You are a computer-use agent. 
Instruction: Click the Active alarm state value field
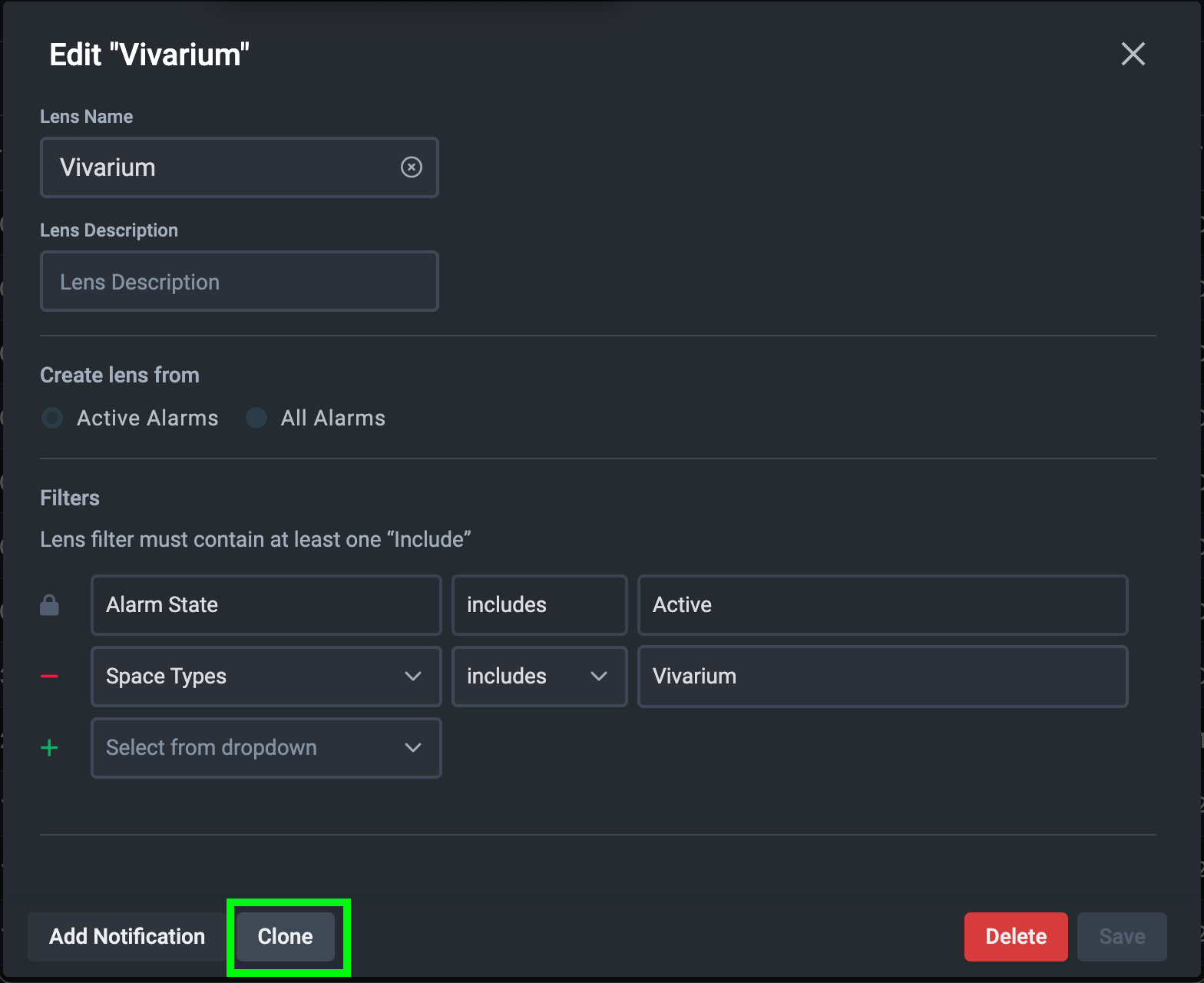coord(882,605)
